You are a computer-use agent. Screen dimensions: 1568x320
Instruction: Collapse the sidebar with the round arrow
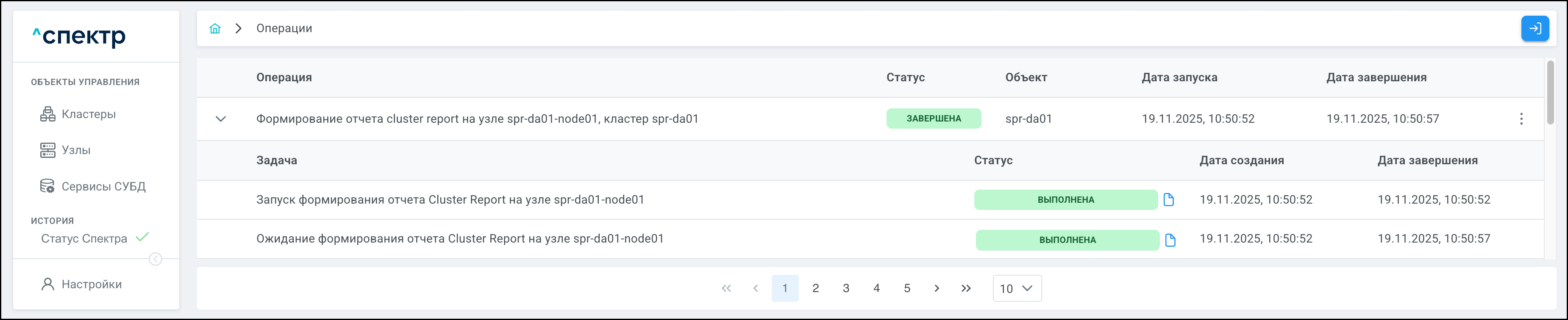(156, 259)
